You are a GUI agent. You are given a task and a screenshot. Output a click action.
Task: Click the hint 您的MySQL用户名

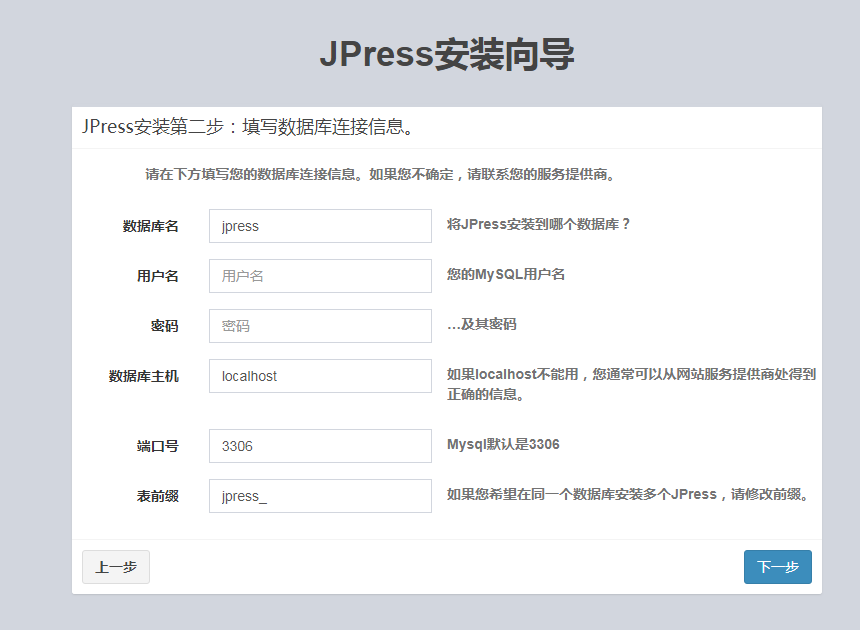click(x=506, y=274)
